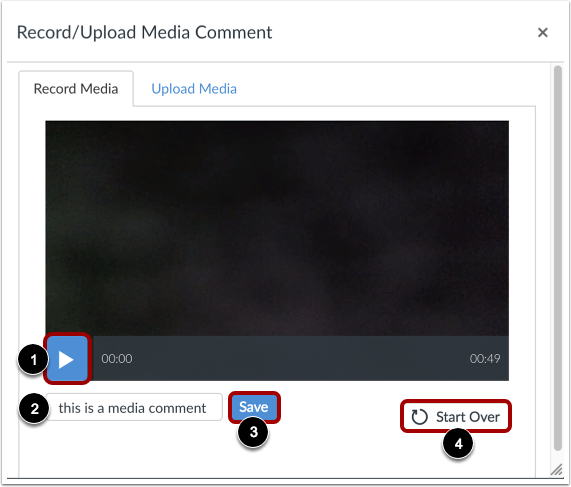Click the 00:00 elapsed time label
The height and width of the screenshot is (487, 571).
click(x=117, y=359)
